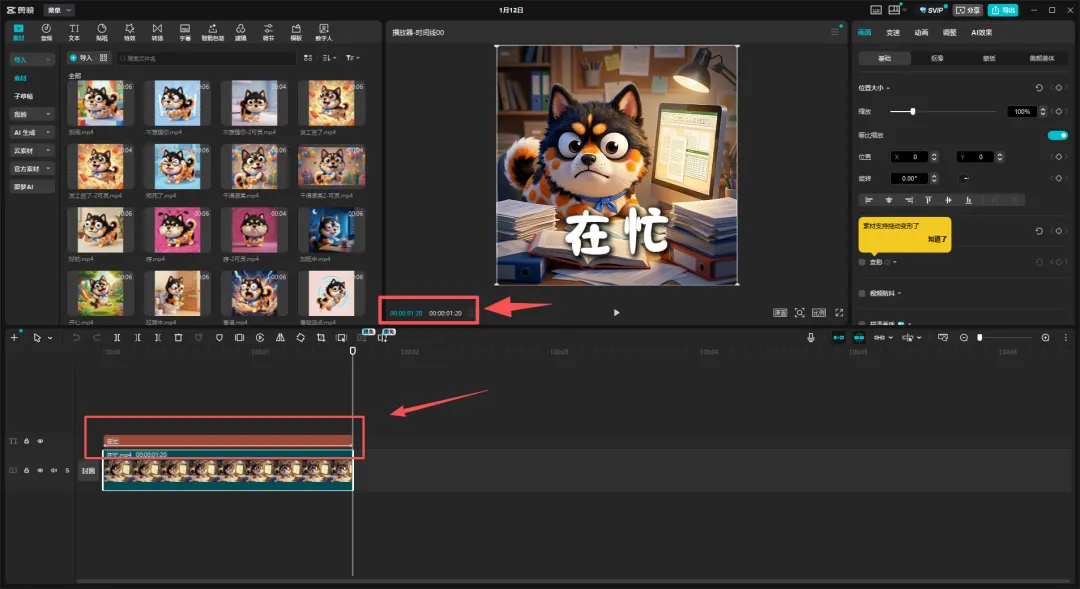Click the crop icon in timeline toolbar

point(321,338)
